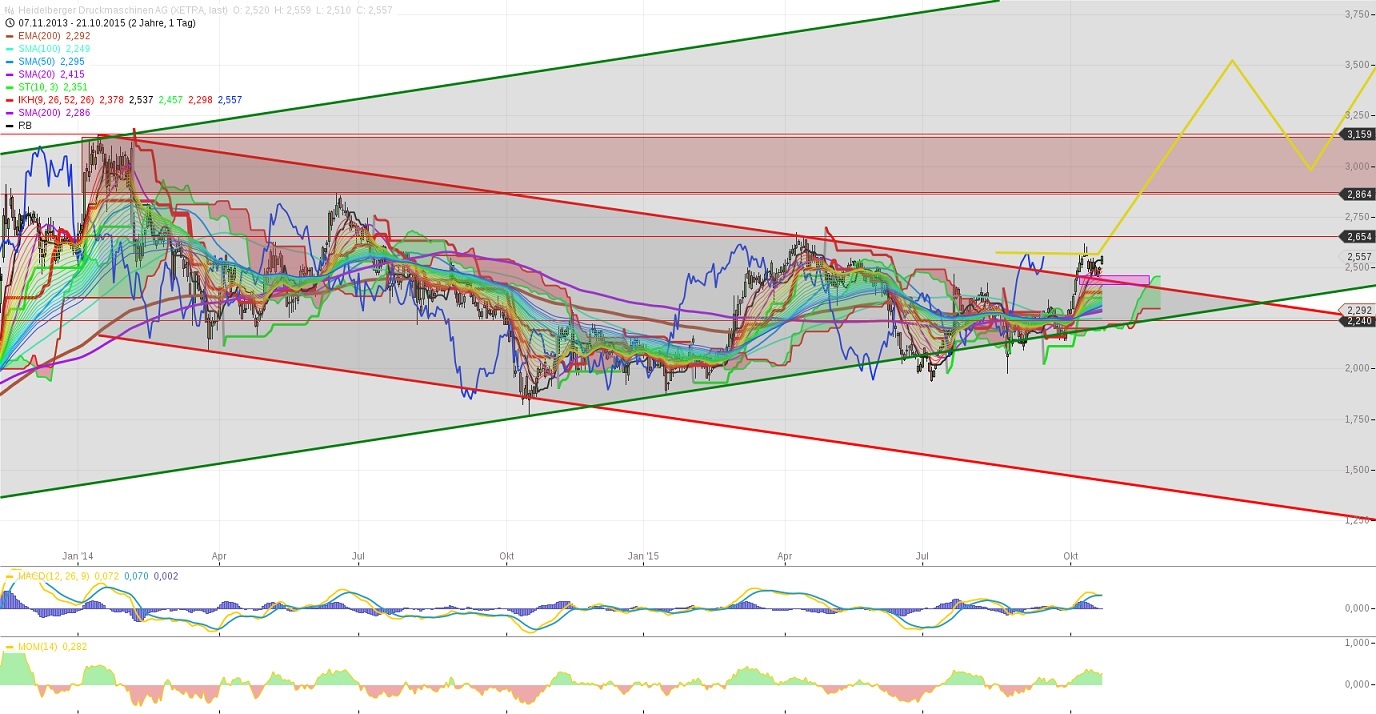Click the candlestick chart type icon
Image resolution: width=1376 pixels, height=714 pixels.
click(x=9, y=10)
